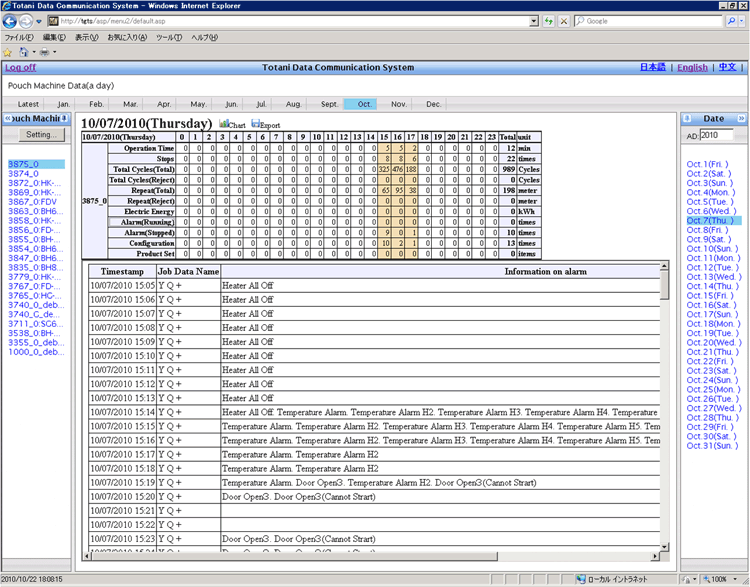Viewport: 750px width, 587px height.
Task: Click the horizontal scrollbar left arrow
Action: point(87,556)
